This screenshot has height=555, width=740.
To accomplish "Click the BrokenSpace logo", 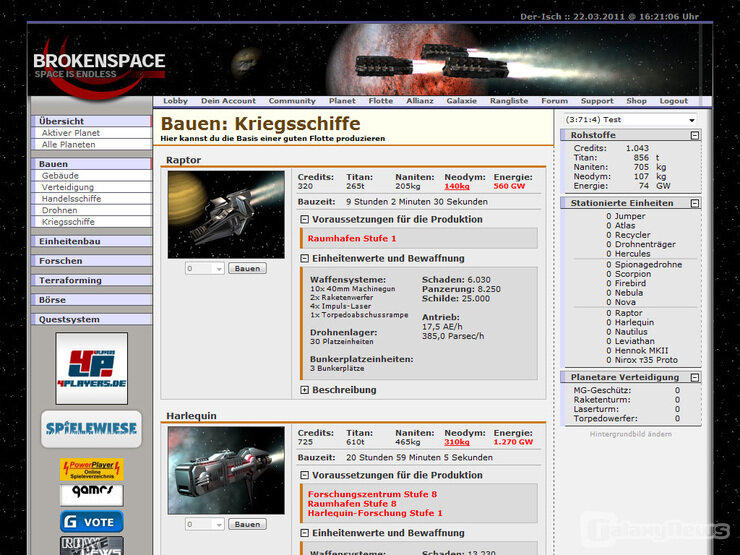I will pyautogui.click(x=99, y=66).
